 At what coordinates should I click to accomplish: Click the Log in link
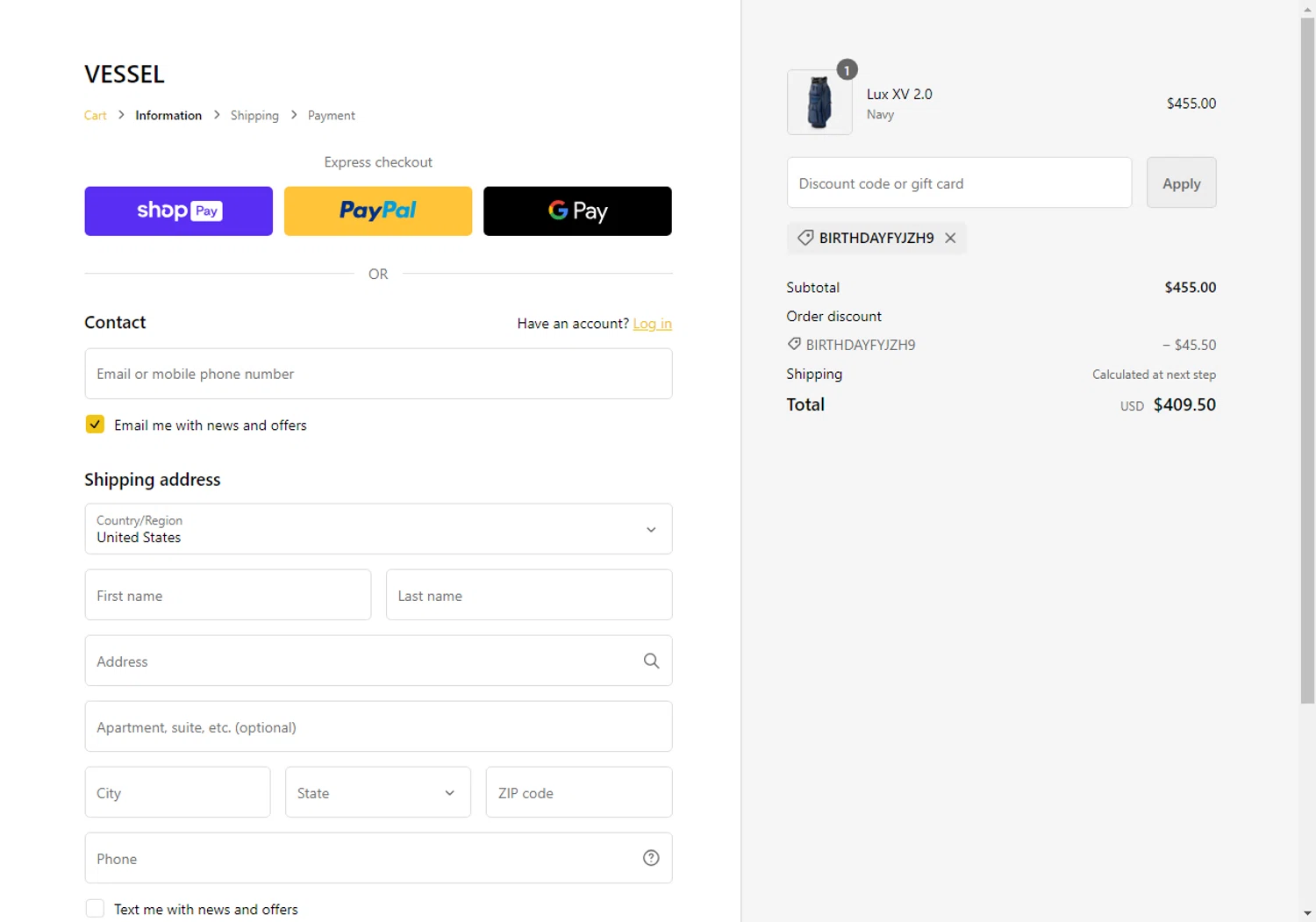coord(652,324)
